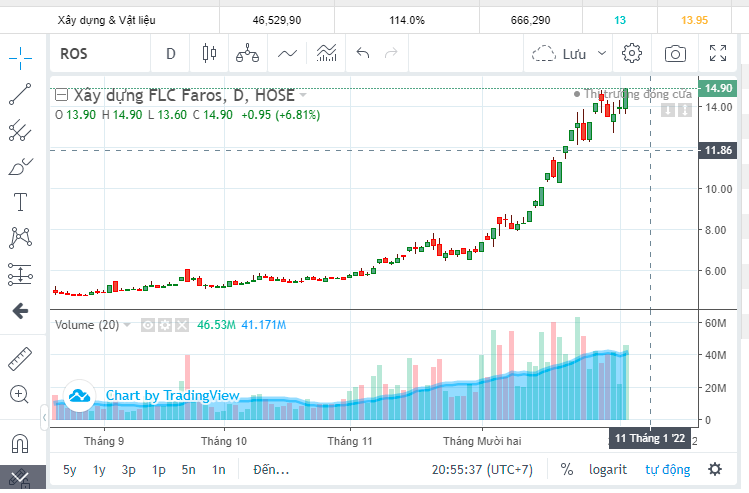Open the Volume (20) indicator dropdown arrow
Image resolution: width=749 pixels, height=493 pixels.
[127, 325]
